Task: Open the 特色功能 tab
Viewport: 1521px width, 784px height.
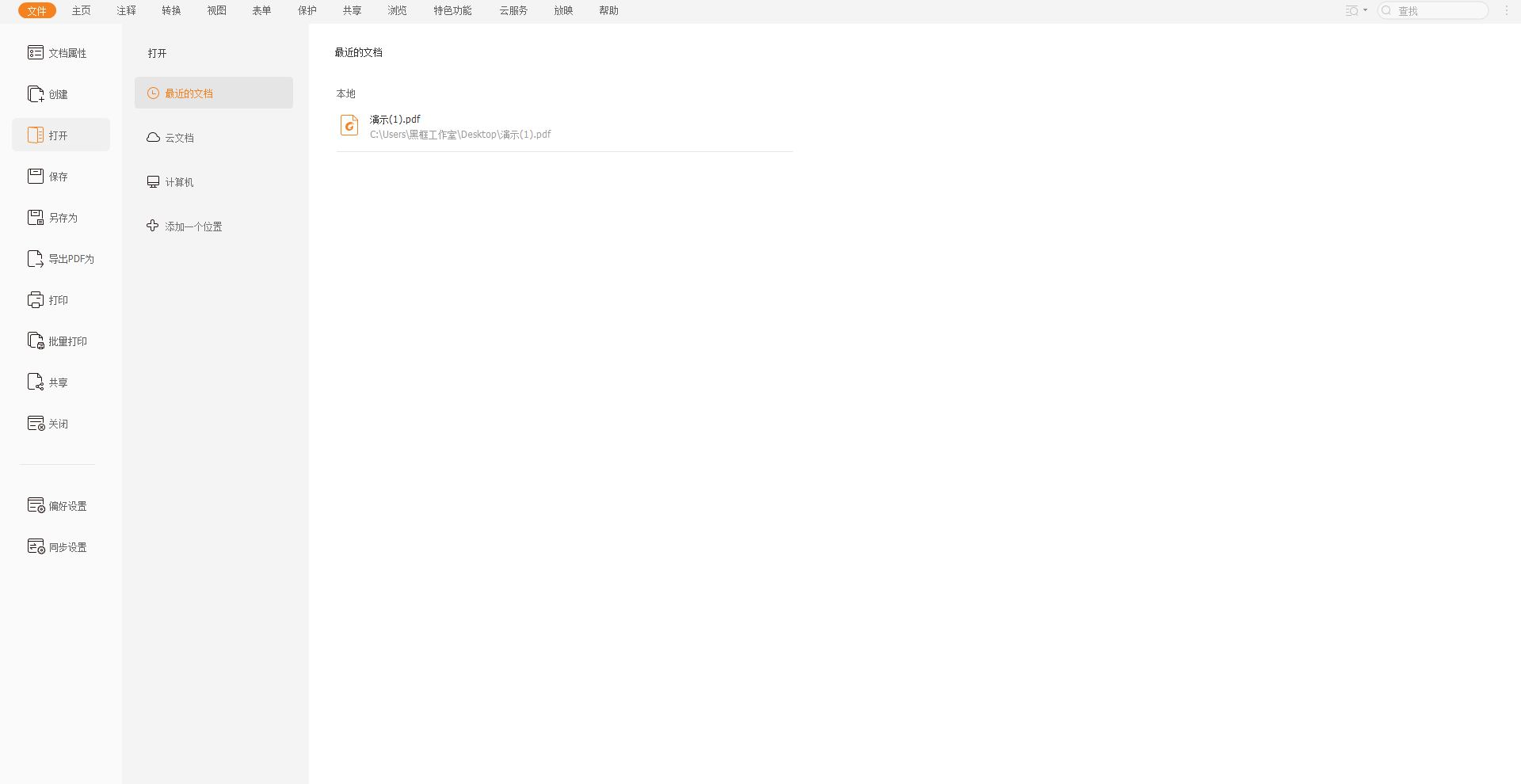Action: click(452, 10)
